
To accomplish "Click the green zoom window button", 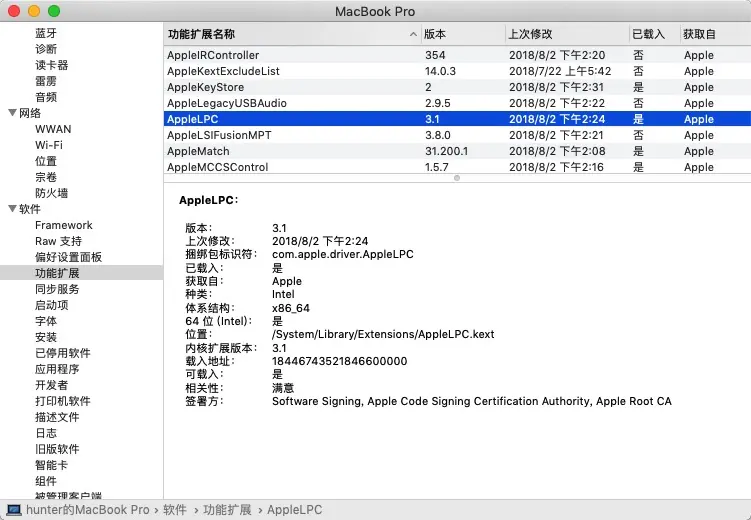I will (53, 10).
